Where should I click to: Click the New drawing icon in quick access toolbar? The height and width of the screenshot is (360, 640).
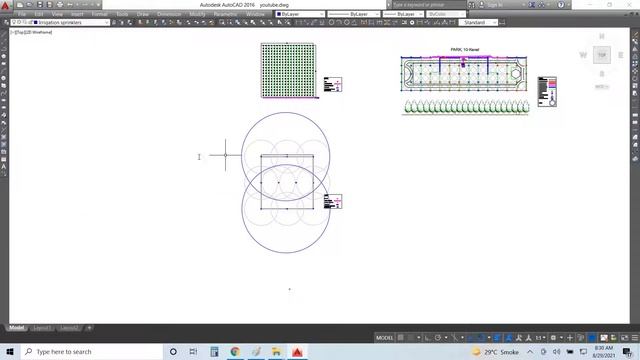click(x=20, y=5)
